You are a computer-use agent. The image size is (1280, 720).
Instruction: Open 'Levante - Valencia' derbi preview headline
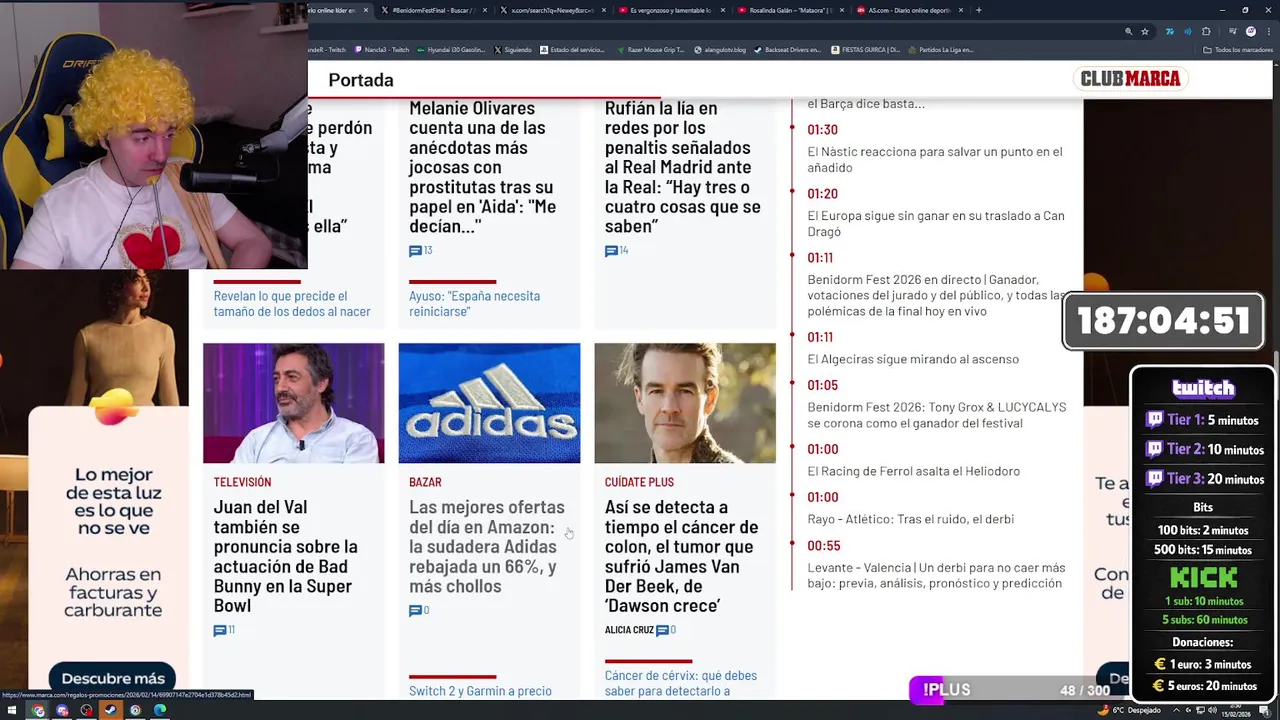tap(936, 575)
